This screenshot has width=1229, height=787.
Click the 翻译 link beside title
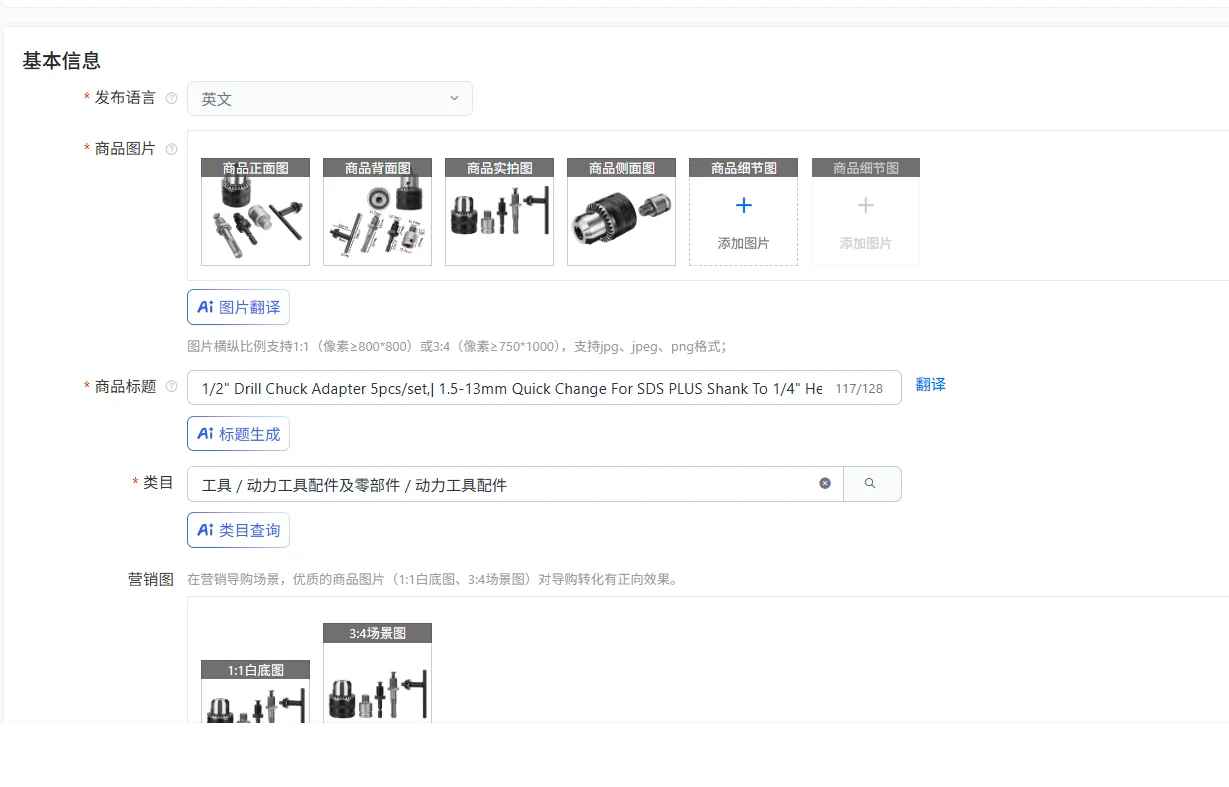coord(930,385)
